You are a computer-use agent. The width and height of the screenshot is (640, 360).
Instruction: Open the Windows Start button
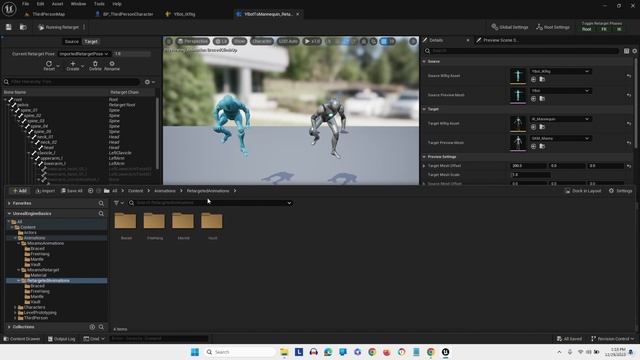coord(195,352)
